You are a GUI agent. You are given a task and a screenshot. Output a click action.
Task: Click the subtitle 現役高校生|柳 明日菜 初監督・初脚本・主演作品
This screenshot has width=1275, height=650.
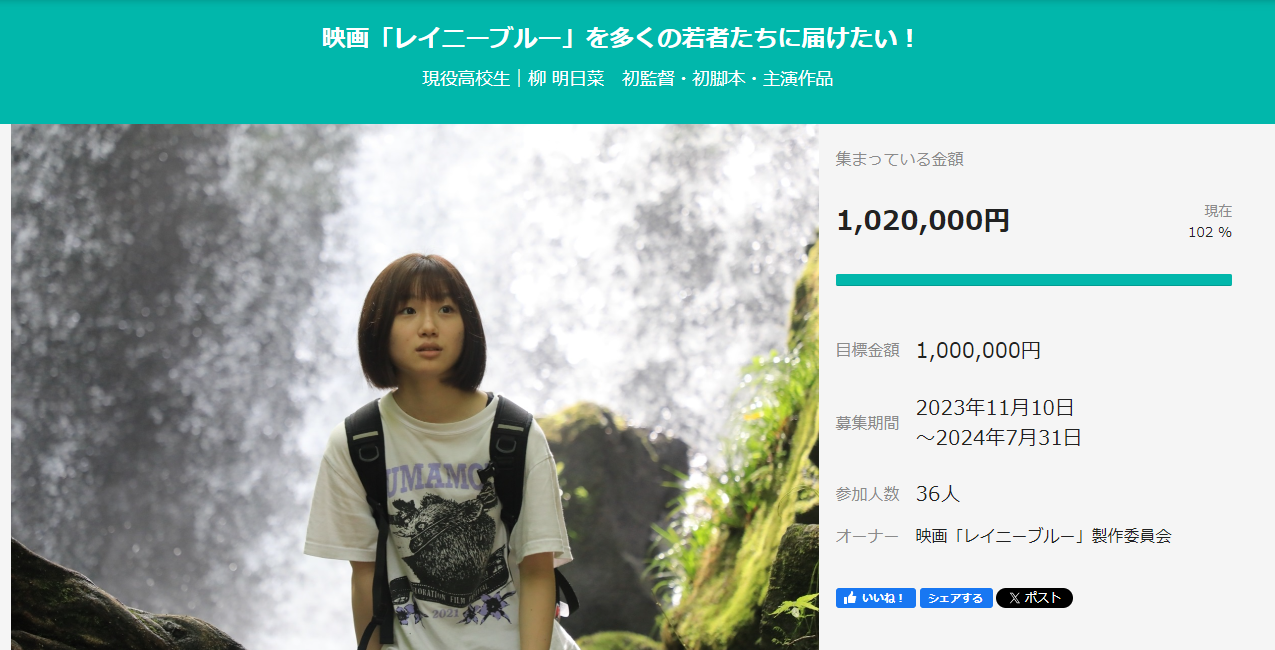click(627, 78)
